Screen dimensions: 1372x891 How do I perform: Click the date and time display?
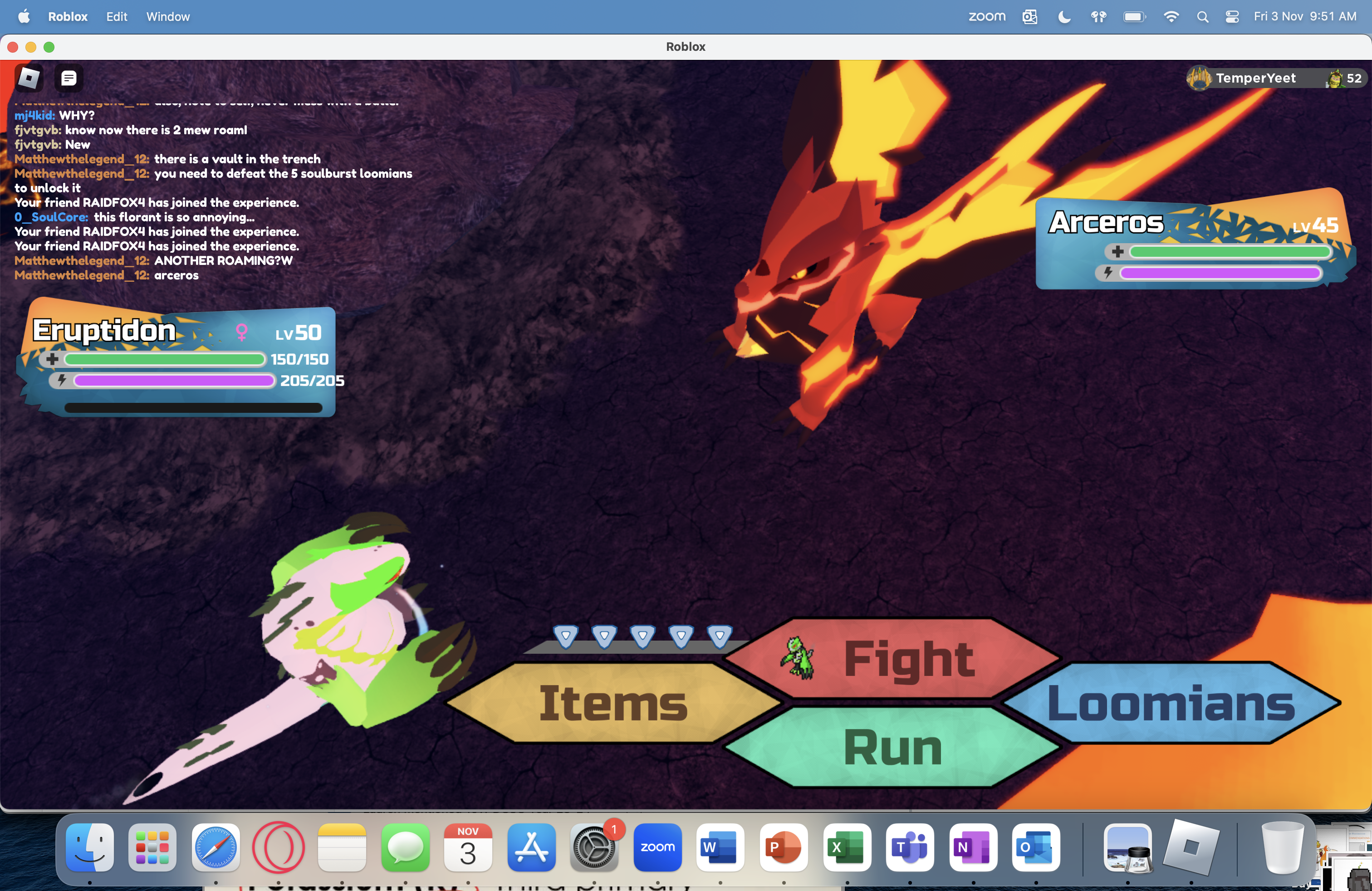click(1305, 16)
